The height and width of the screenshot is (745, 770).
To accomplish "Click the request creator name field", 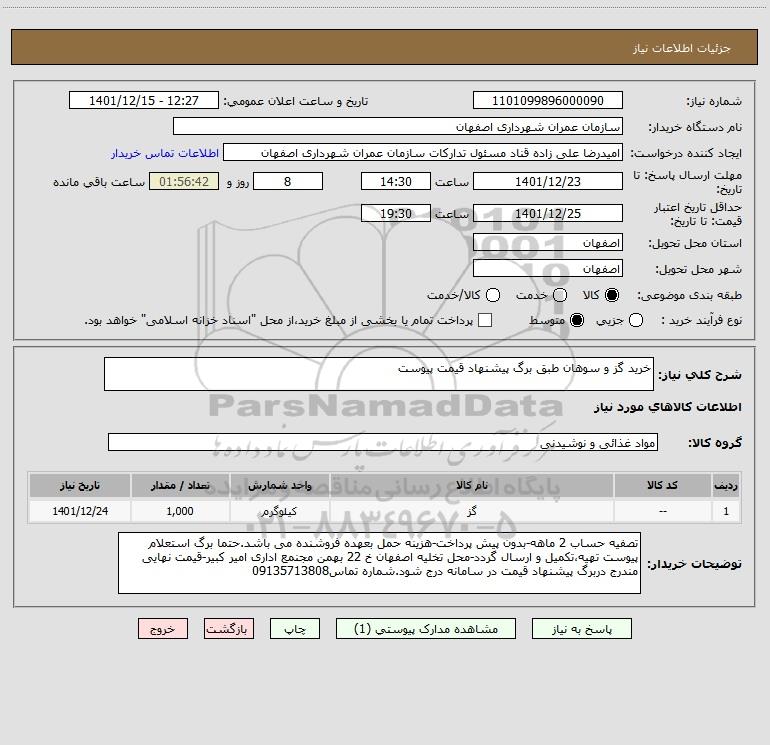I will pyautogui.click(x=423, y=153).
